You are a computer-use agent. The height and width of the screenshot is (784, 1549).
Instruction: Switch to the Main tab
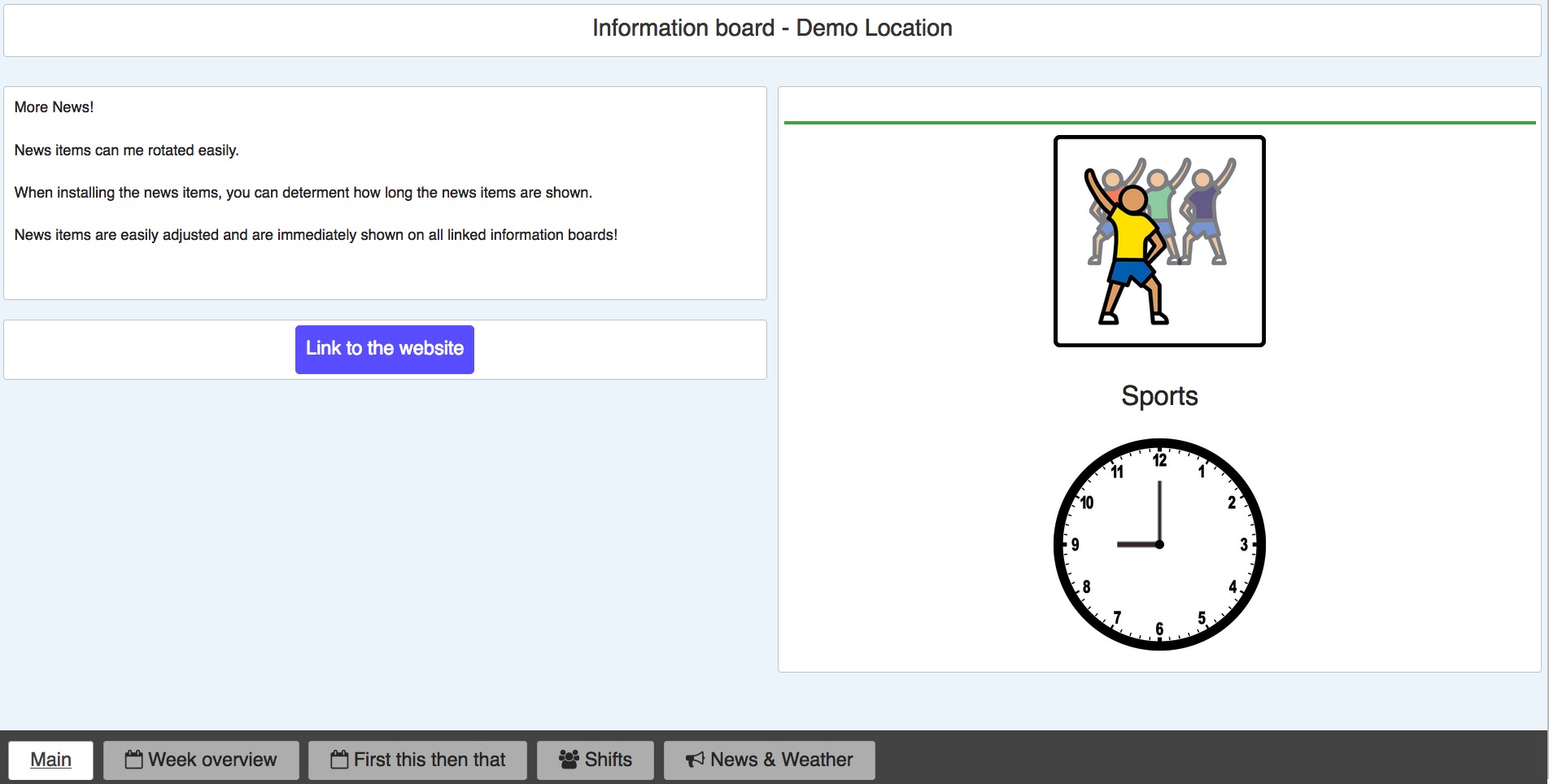[x=50, y=760]
